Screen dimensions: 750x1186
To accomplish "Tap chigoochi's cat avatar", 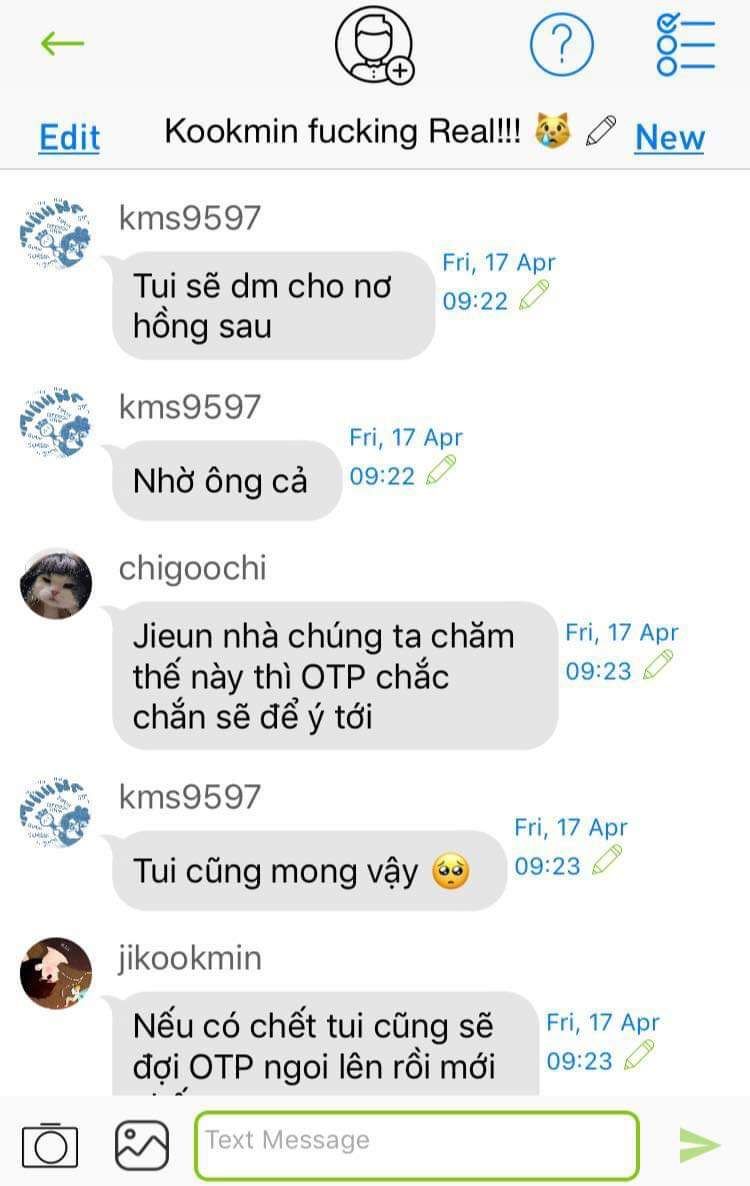I will click(x=55, y=585).
